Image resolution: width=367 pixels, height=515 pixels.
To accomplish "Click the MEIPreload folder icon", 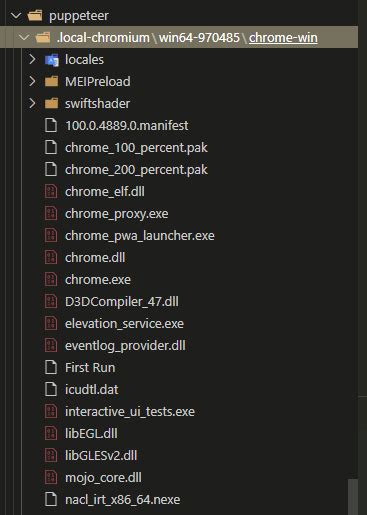I will click(52, 82).
